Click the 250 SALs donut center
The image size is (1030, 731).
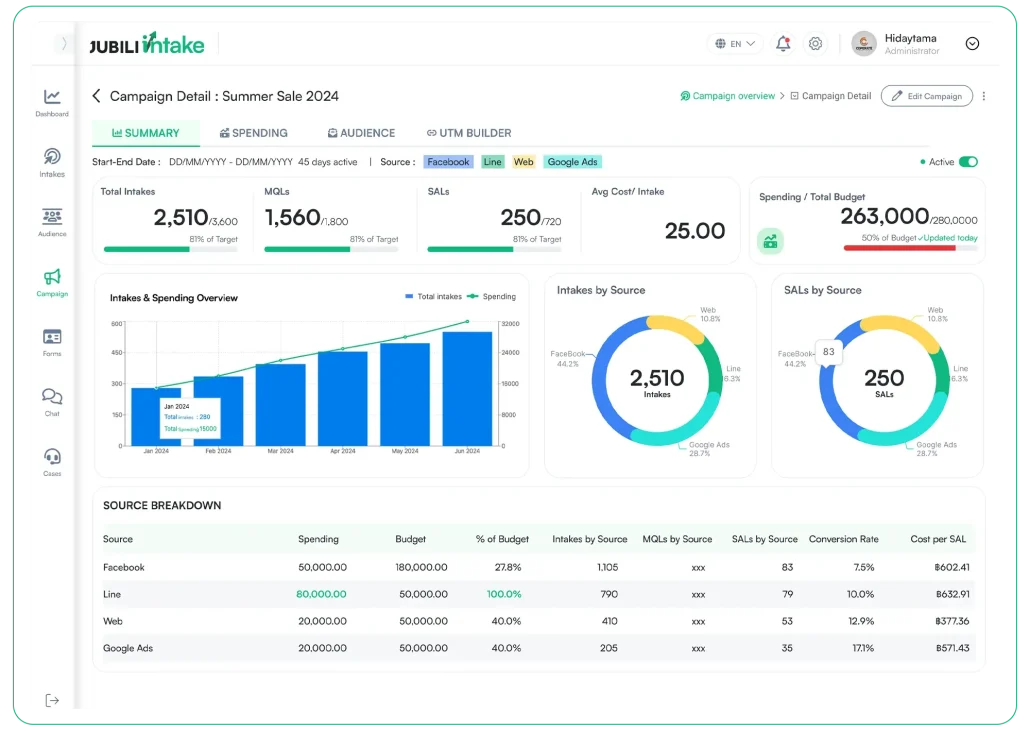(x=884, y=382)
